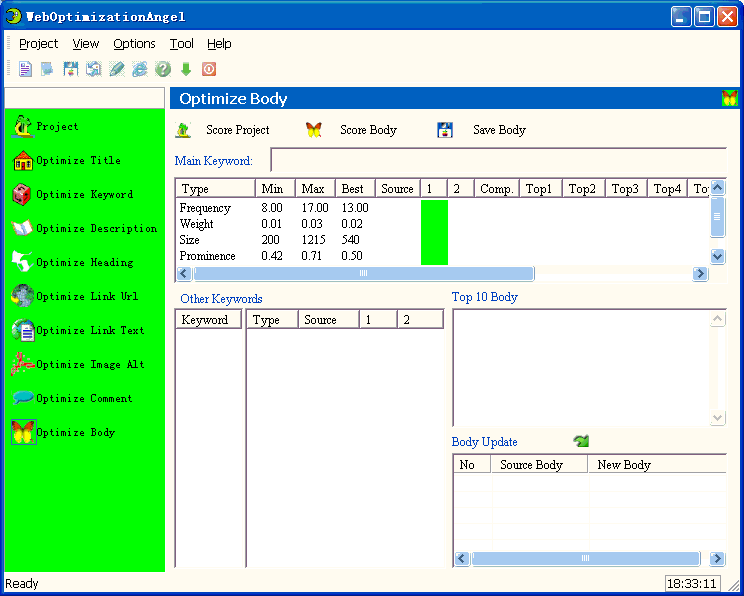
Task: Open the Options menu
Action: click(x=134, y=44)
